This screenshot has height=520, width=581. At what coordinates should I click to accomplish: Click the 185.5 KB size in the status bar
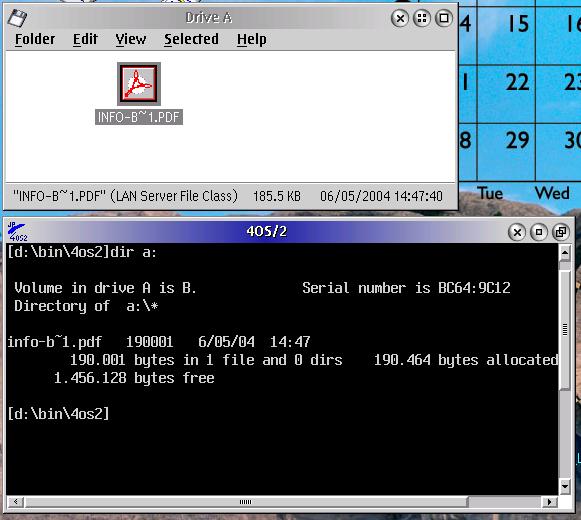pyautogui.click(x=277, y=196)
